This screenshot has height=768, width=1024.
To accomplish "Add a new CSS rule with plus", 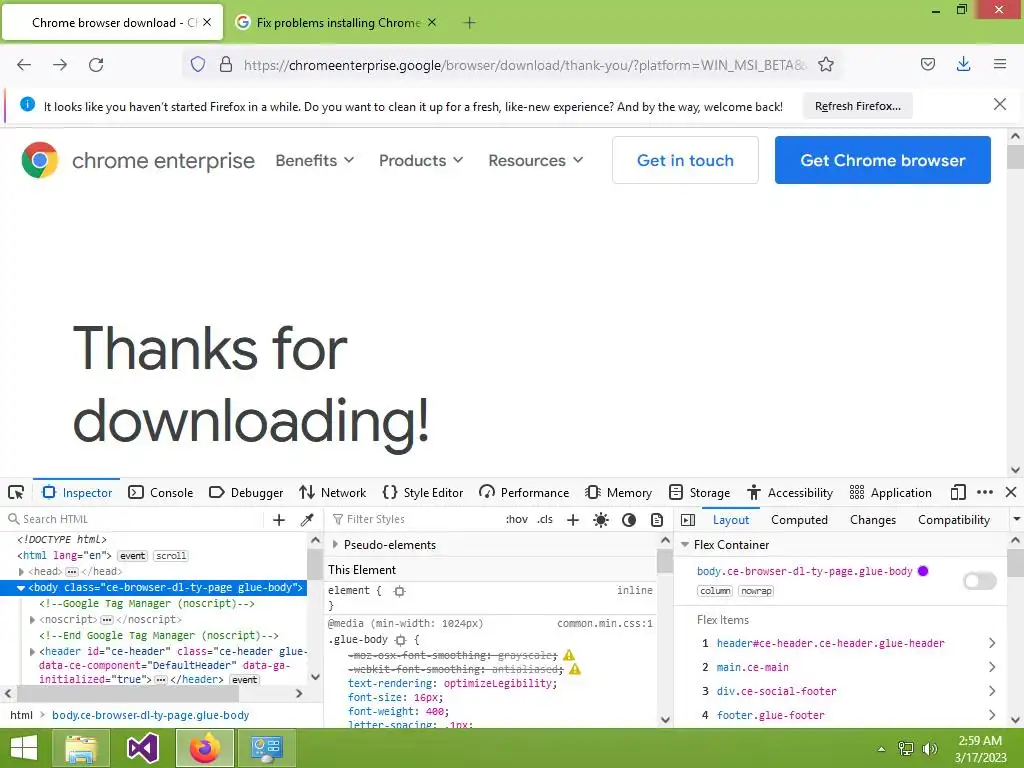I will [x=573, y=520].
